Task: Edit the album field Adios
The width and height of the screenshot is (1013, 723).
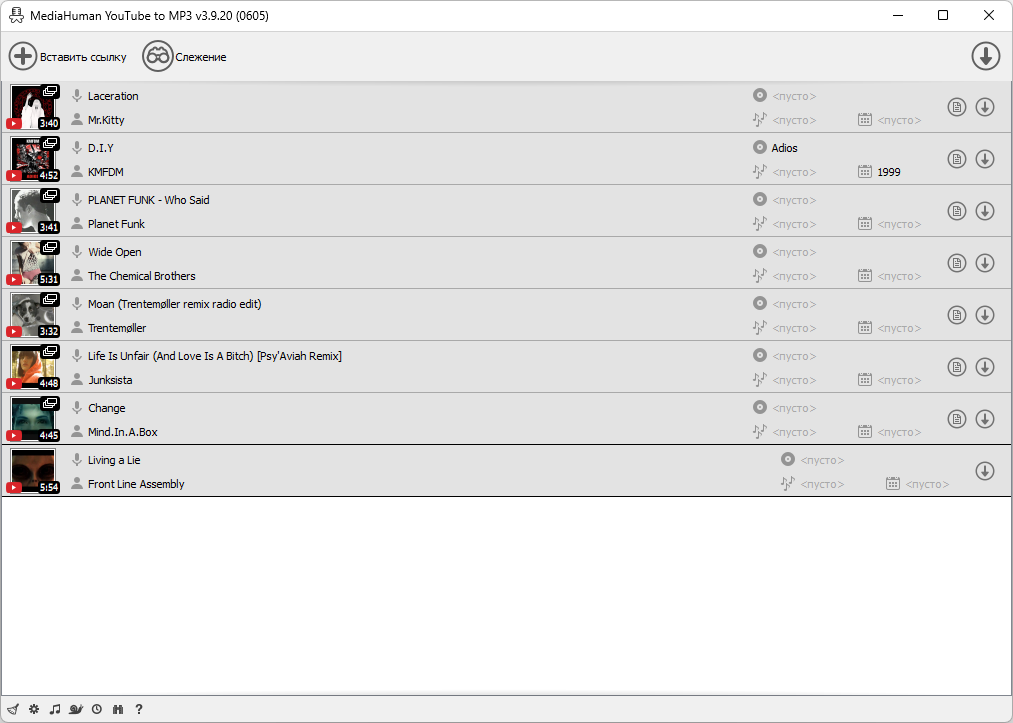Action: pos(784,148)
